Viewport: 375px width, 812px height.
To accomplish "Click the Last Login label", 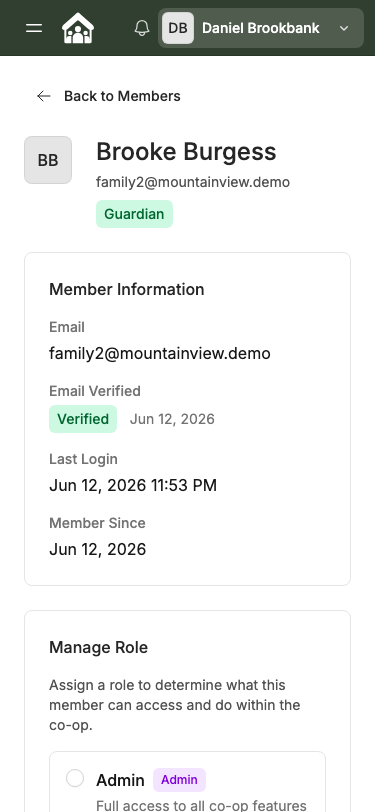I will [x=83, y=459].
